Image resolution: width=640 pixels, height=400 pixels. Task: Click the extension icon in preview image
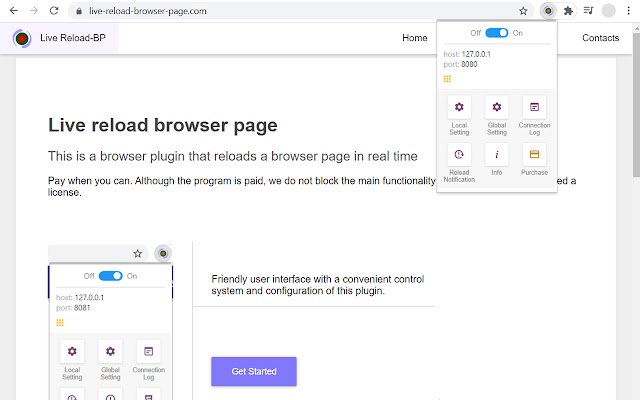pos(163,253)
